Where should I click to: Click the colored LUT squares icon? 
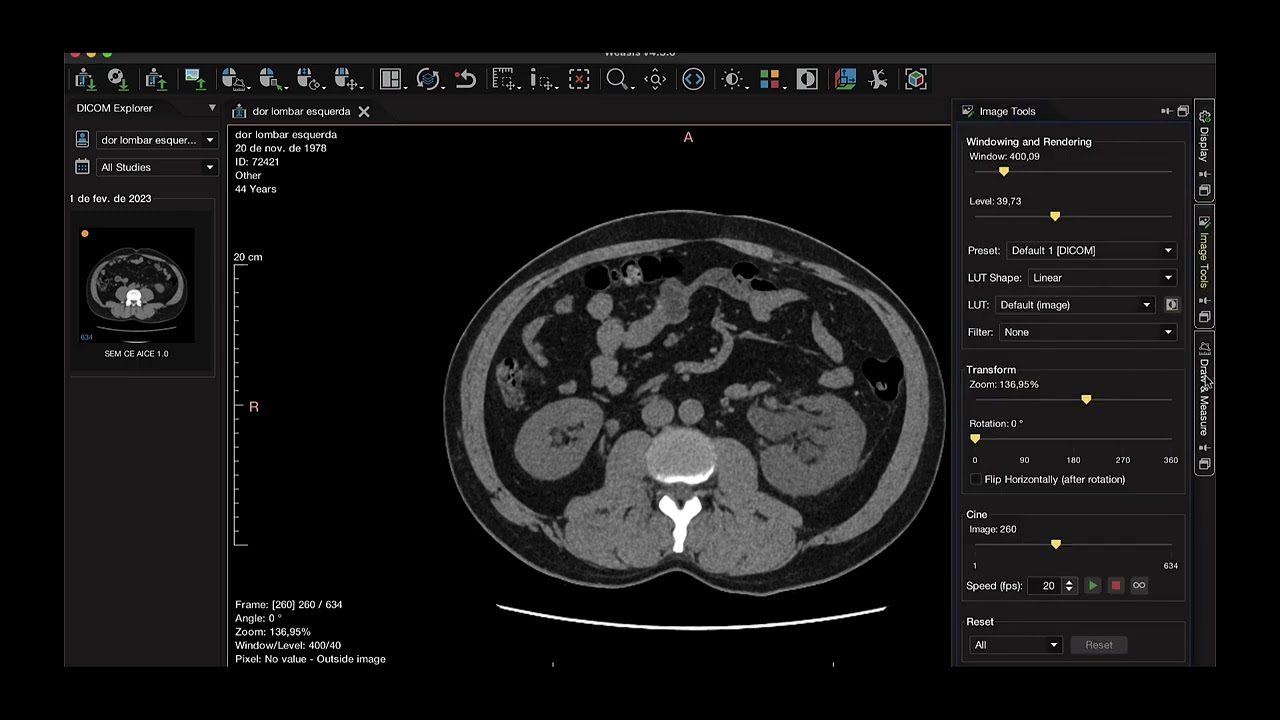pos(770,79)
